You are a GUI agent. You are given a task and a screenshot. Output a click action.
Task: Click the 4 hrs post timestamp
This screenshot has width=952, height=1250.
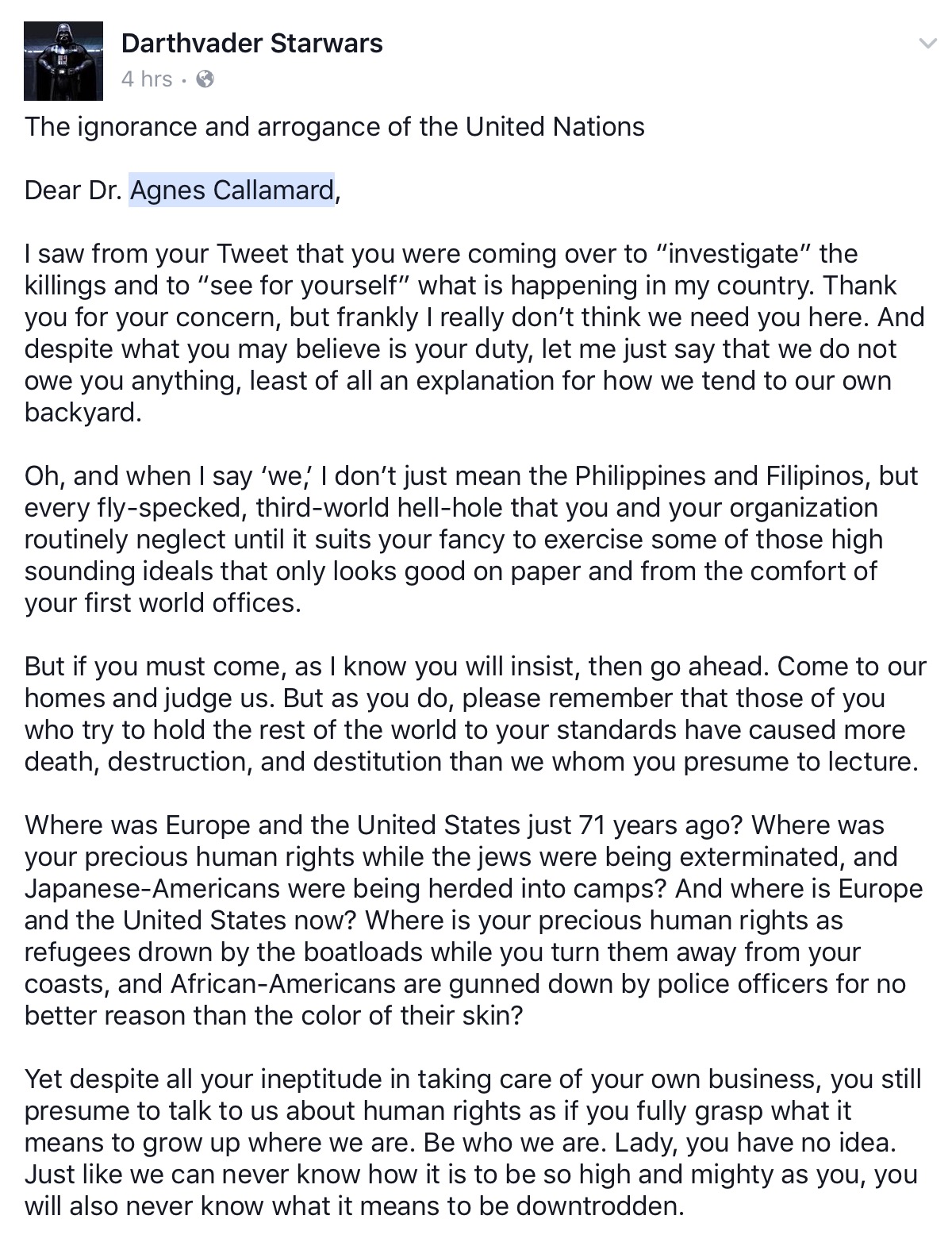click(x=147, y=79)
